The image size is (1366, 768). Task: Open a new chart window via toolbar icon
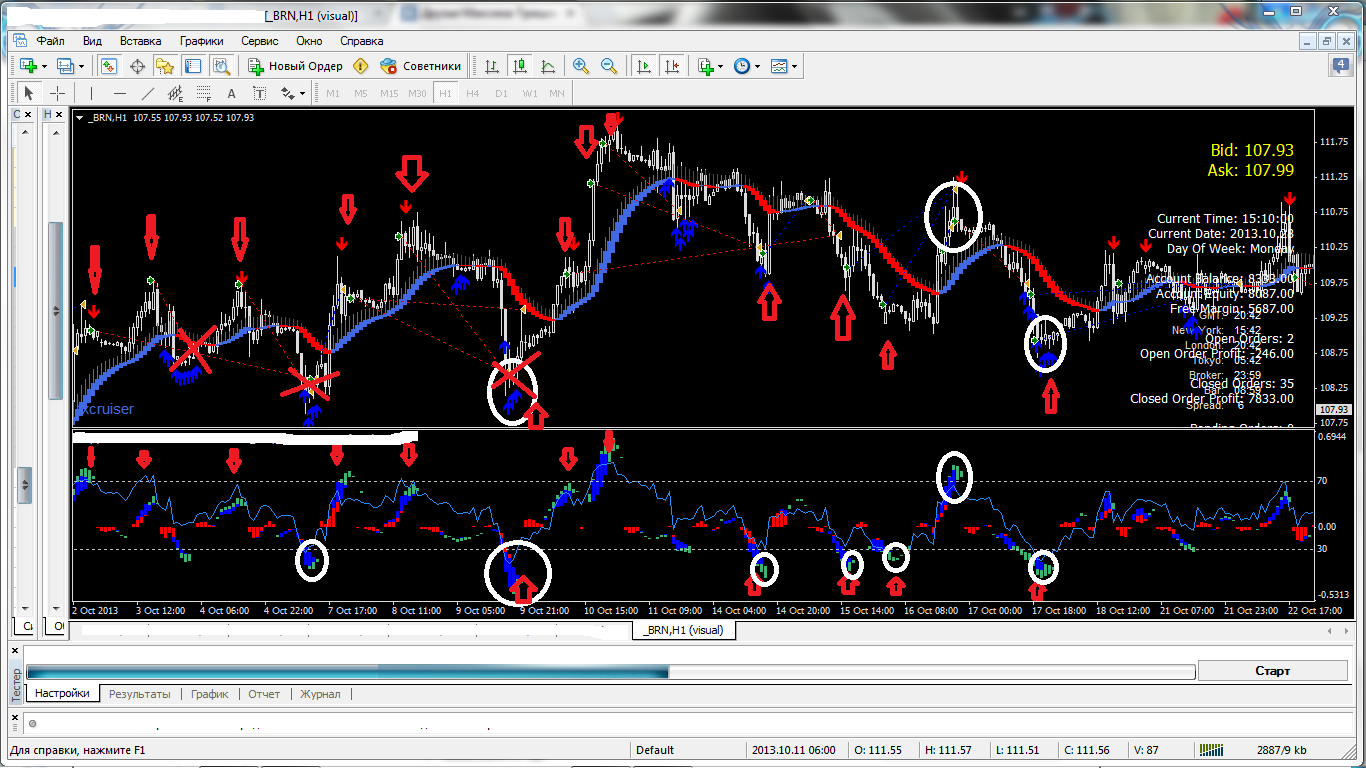pyautogui.click(x=28, y=66)
